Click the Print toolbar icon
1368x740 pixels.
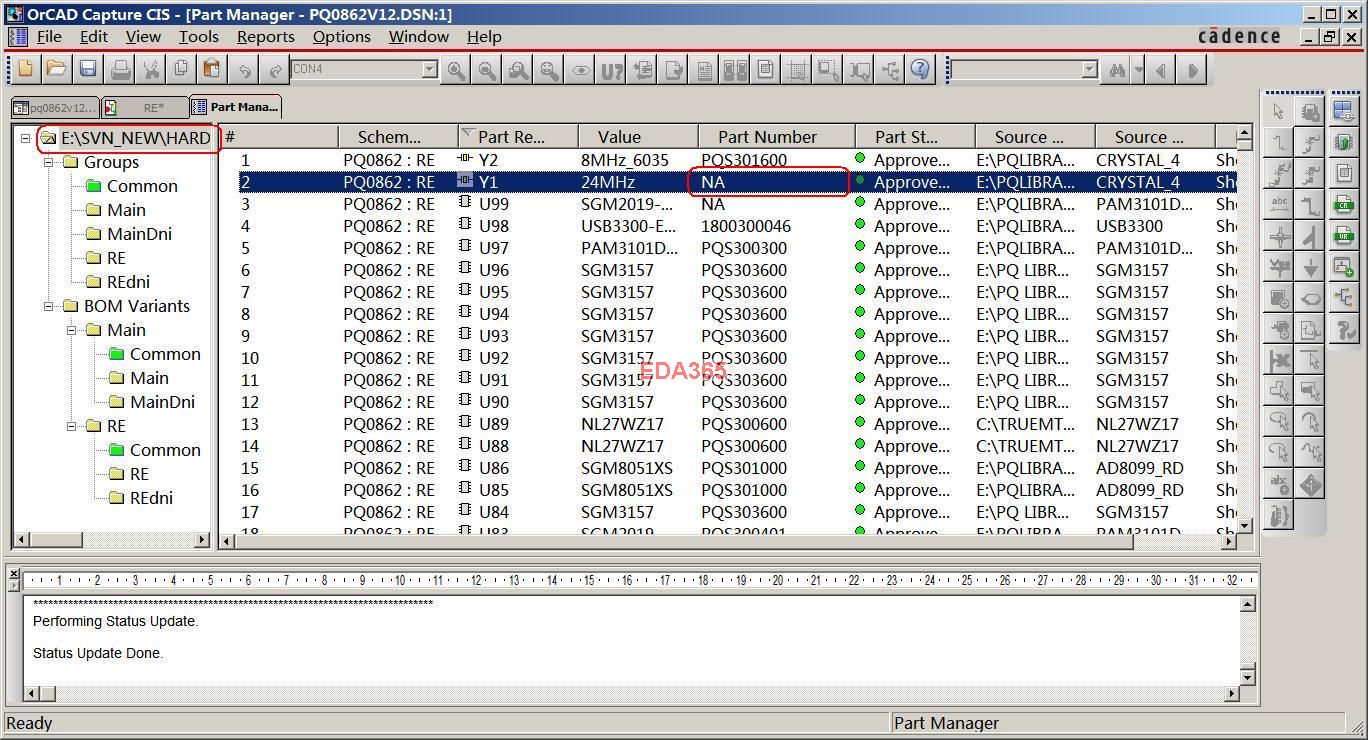tap(120, 69)
